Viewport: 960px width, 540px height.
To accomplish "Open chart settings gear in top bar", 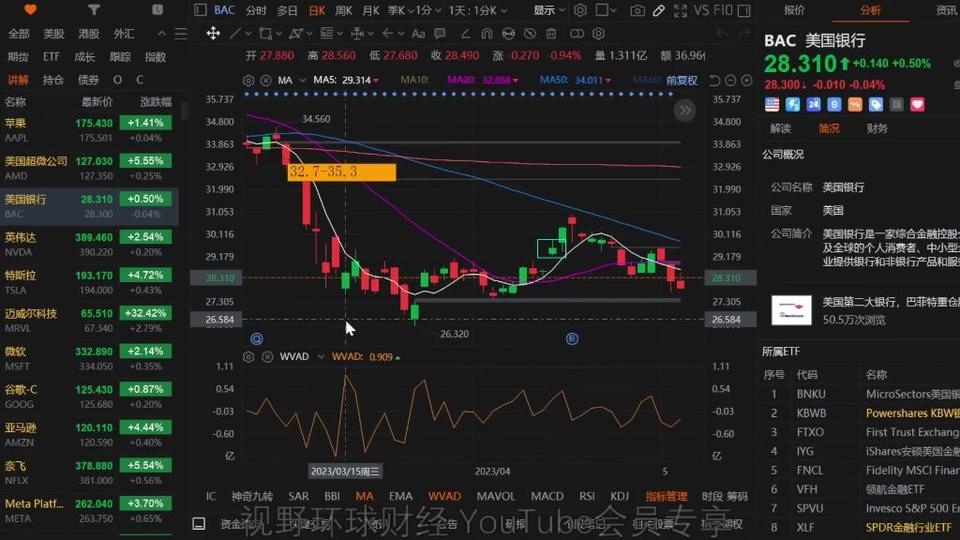I will 580,10.
